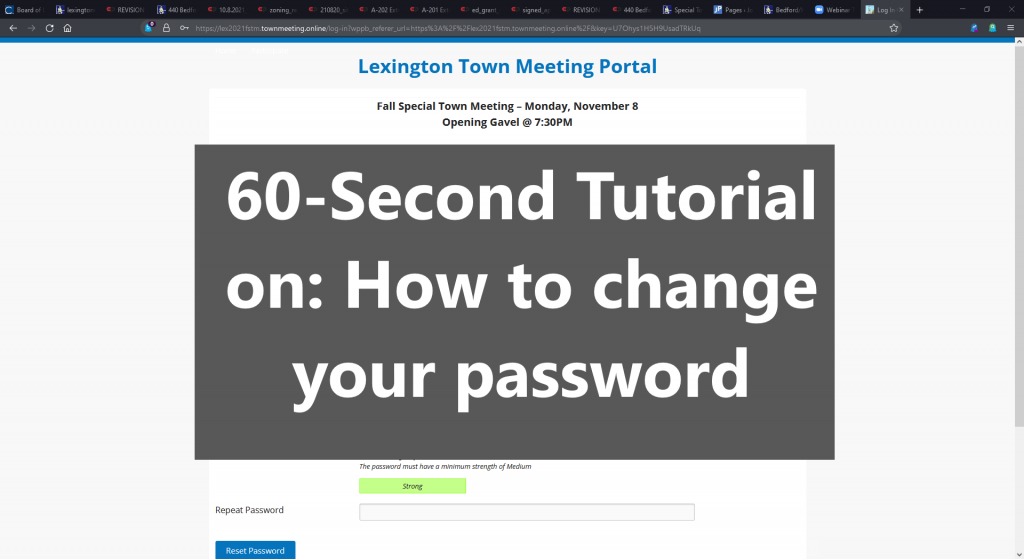The image size is (1024, 559).
Task: Switch to the Webinar Zoom tab
Action: (x=833, y=10)
